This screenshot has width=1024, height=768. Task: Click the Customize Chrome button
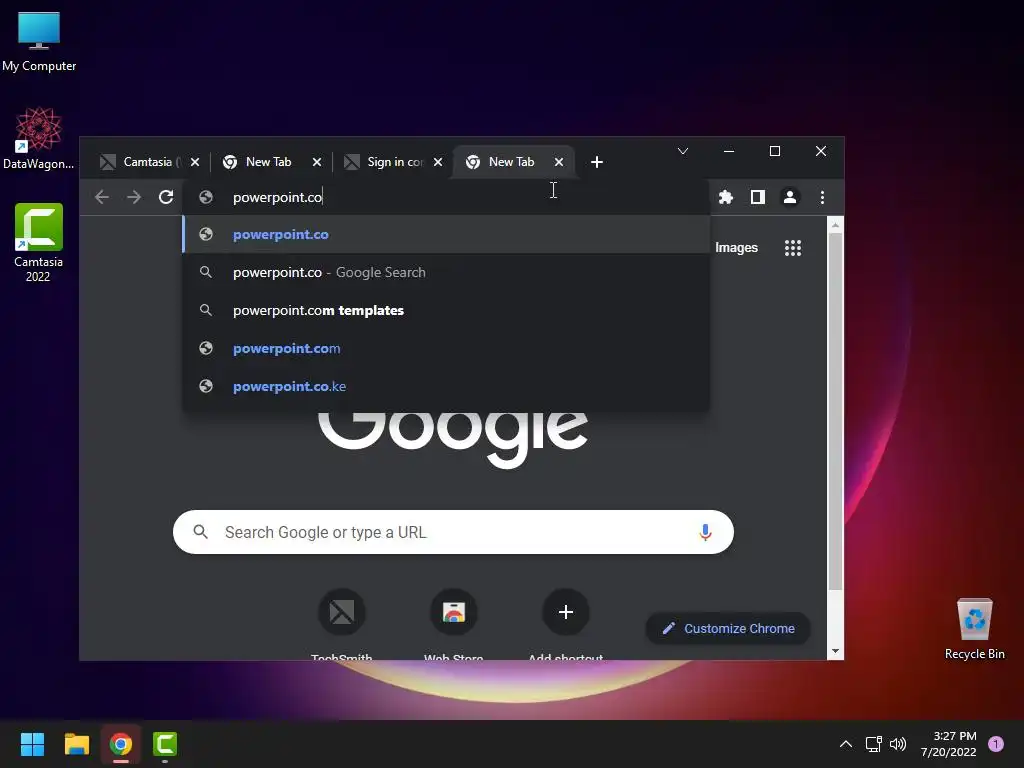pos(728,628)
